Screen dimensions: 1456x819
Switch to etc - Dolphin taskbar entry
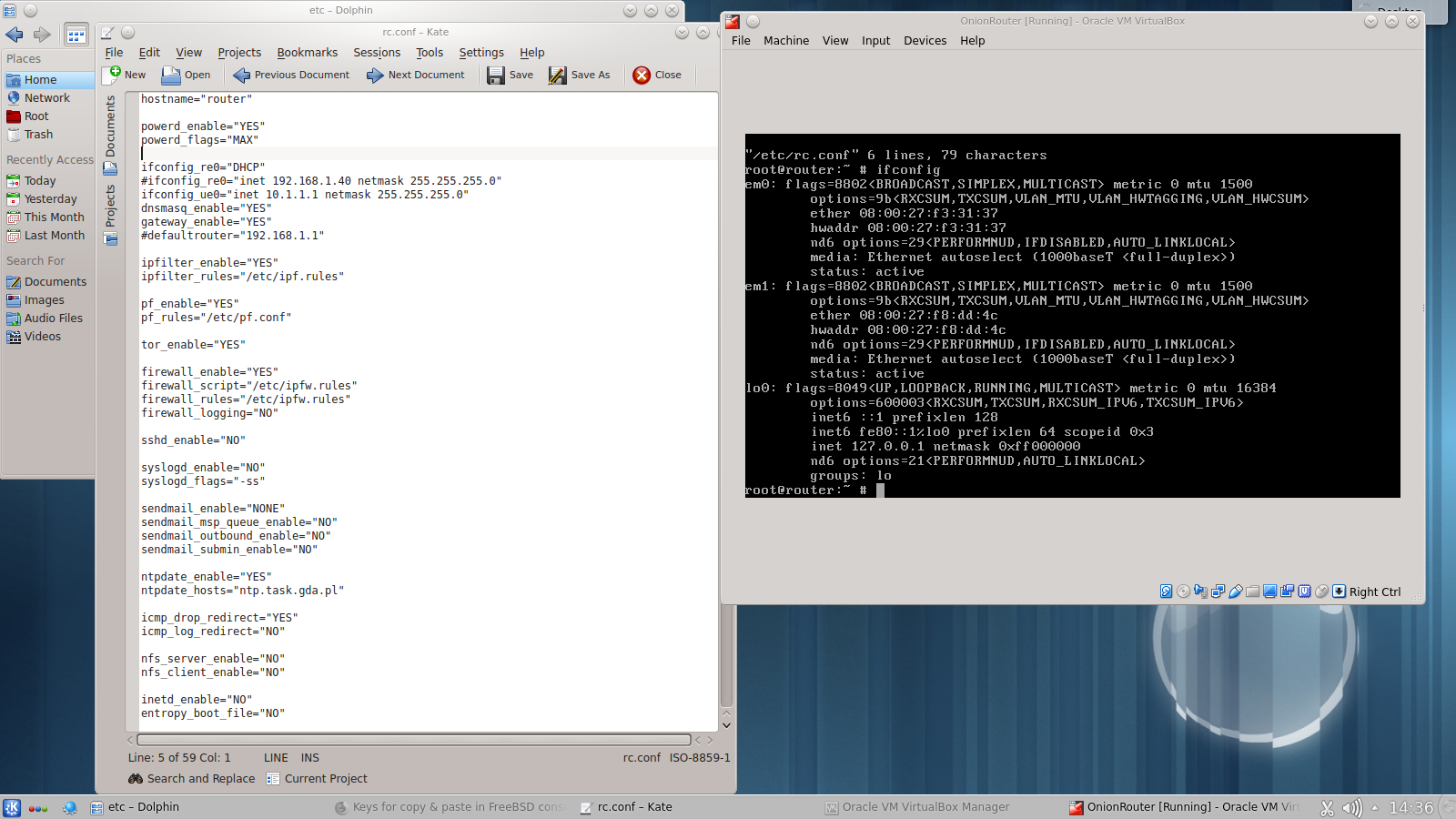click(135, 806)
